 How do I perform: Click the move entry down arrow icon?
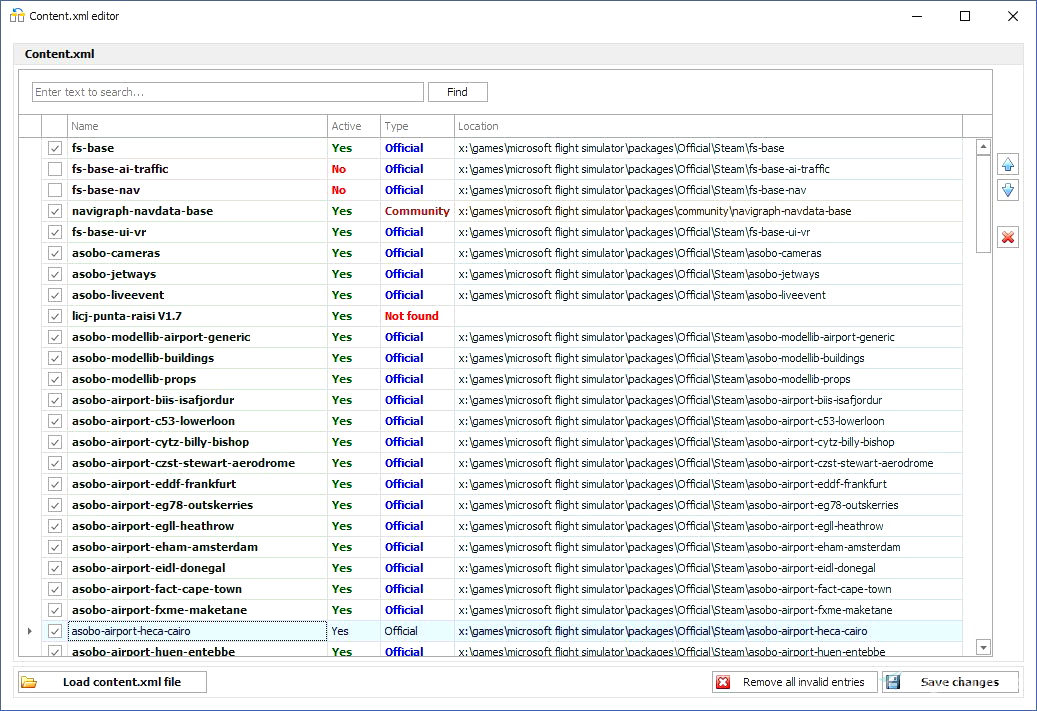[1008, 190]
